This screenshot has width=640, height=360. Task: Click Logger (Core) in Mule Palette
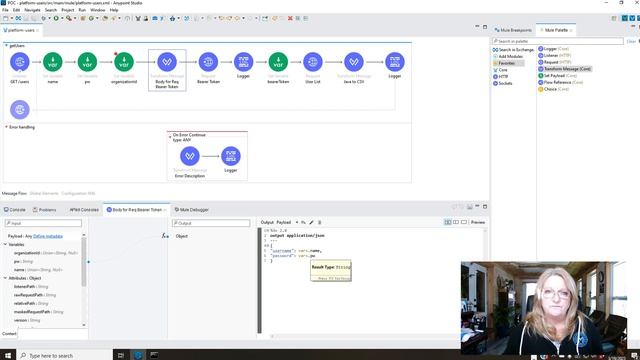553,49
